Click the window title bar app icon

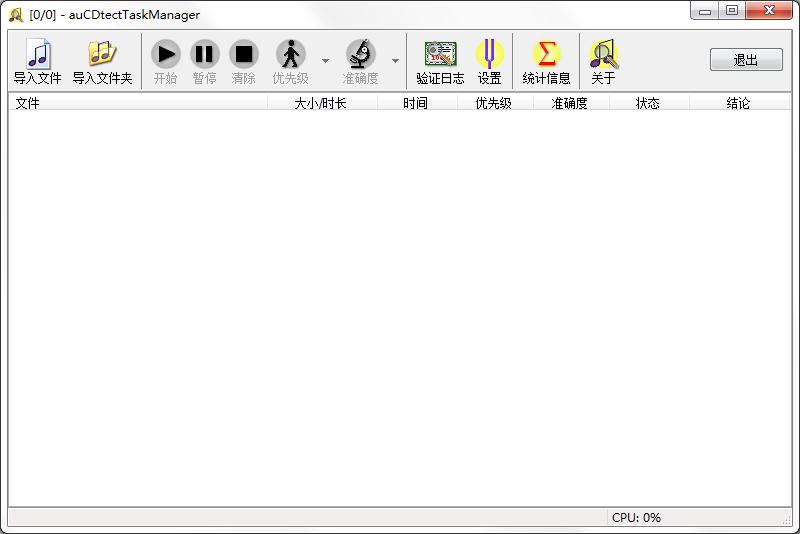16,14
